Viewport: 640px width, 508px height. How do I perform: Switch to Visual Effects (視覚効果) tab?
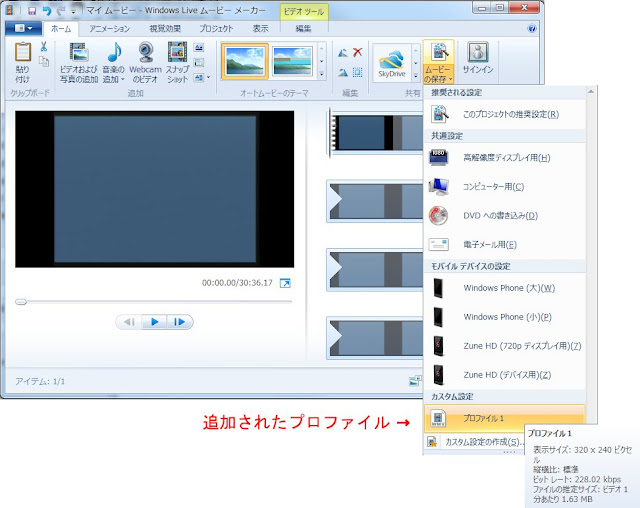click(165, 29)
